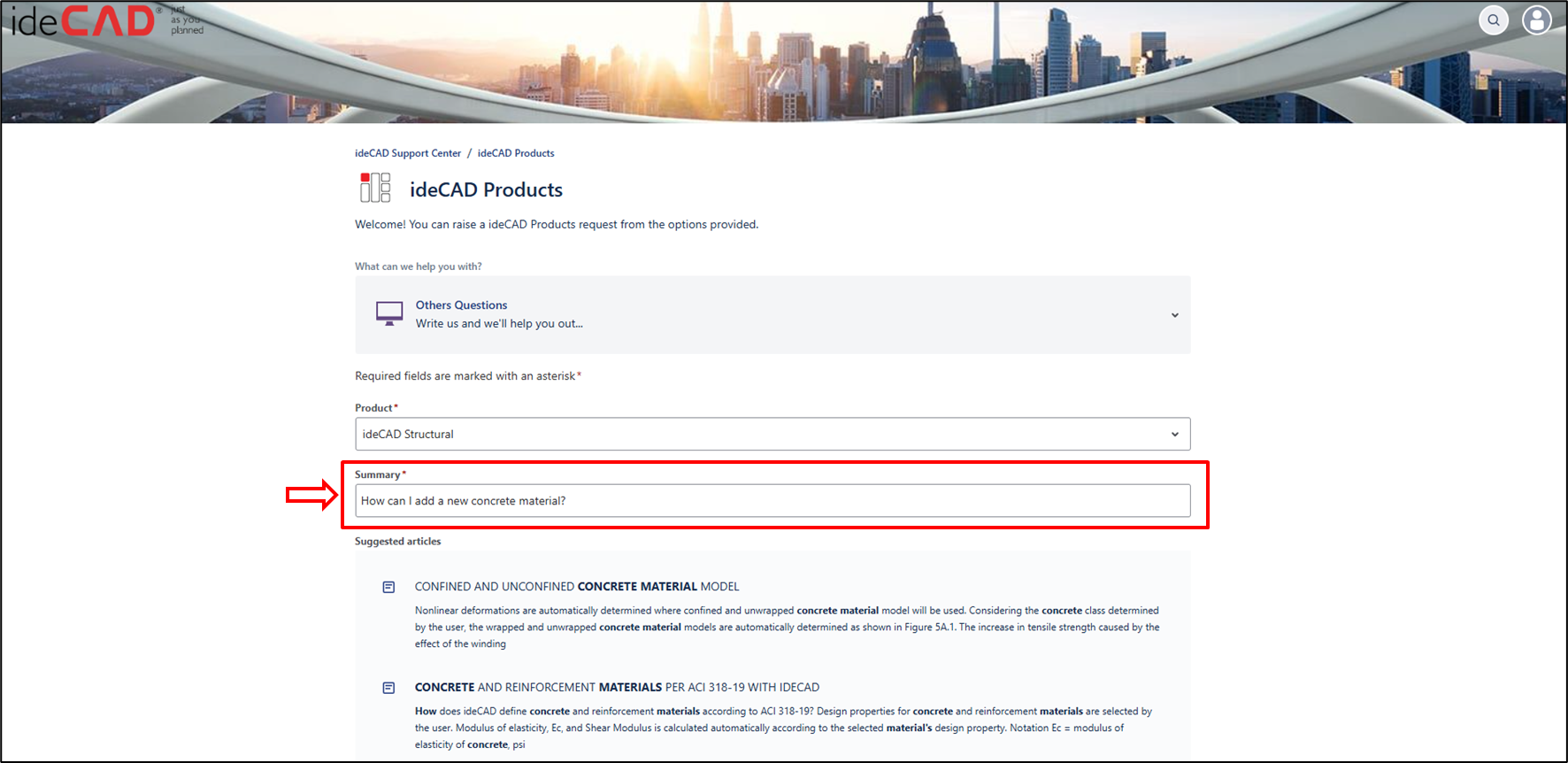Open the Product dropdown showing ideCAD Structural
The height and width of the screenshot is (763, 1568).
pyautogui.click(x=772, y=434)
